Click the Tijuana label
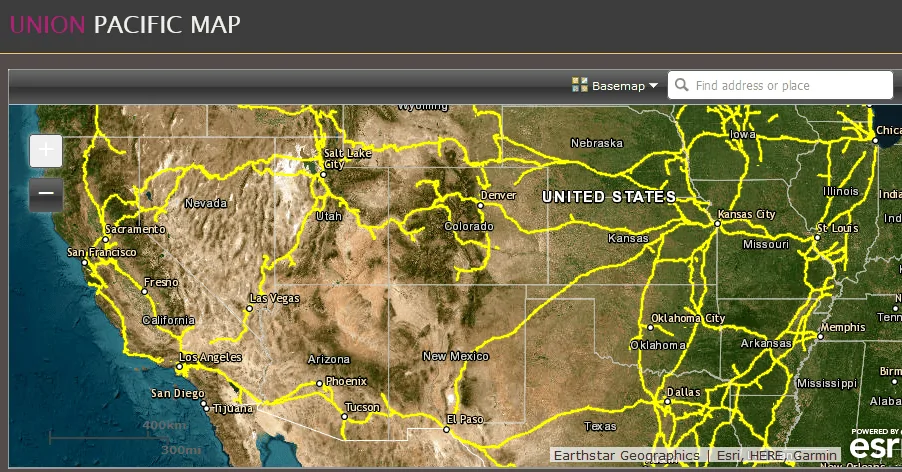Viewport: 902px width, 472px height. 233,408
